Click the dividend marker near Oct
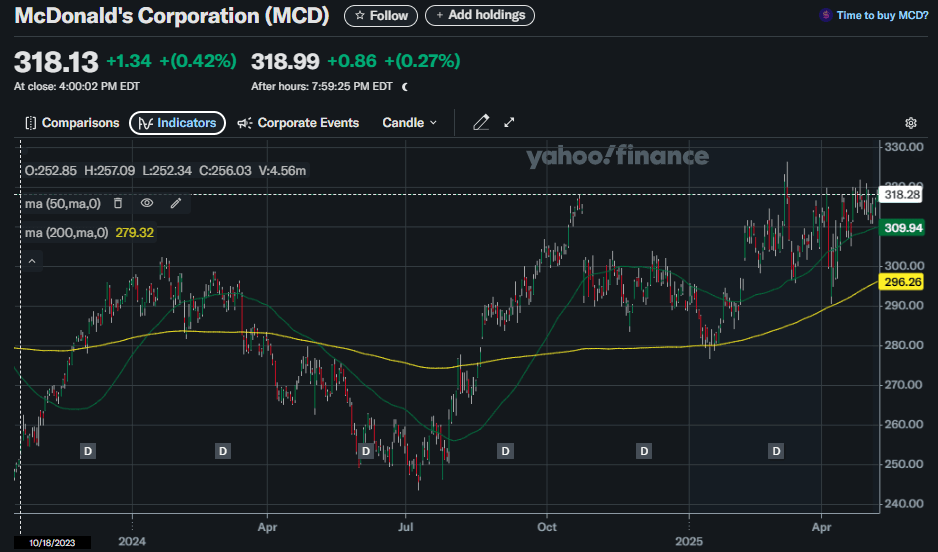This screenshot has height=552, width=938. (x=505, y=452)
